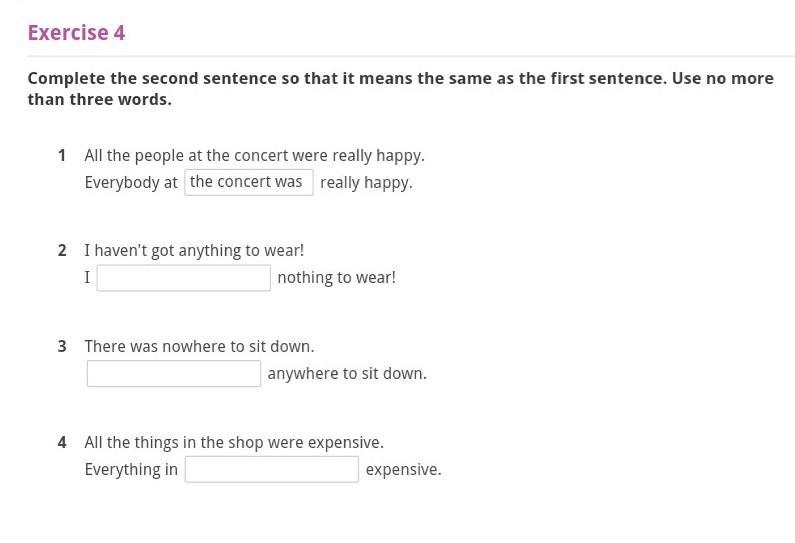Click question number 2
The width and height of the screenshot is (795, 543).
(x=62, y=251)
